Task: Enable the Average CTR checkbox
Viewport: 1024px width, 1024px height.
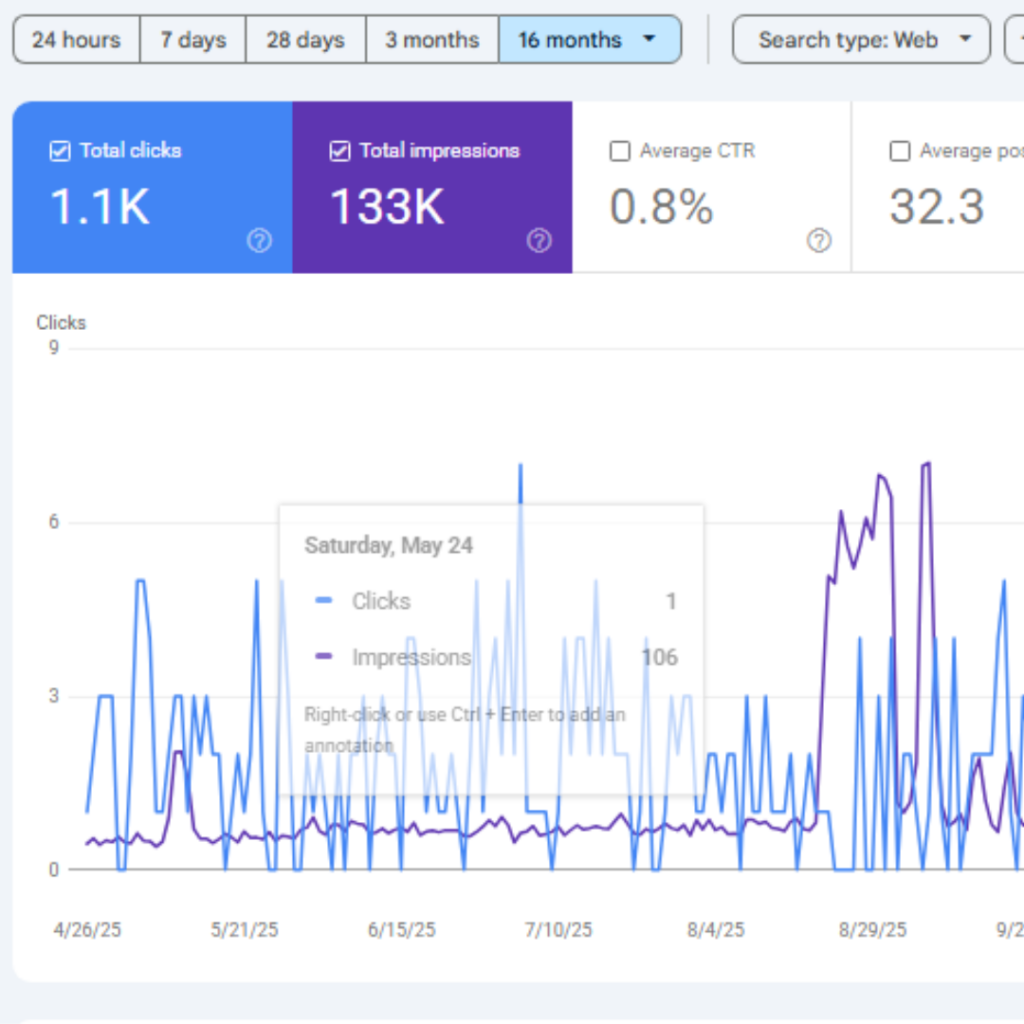Action: [x=620, y=151]
